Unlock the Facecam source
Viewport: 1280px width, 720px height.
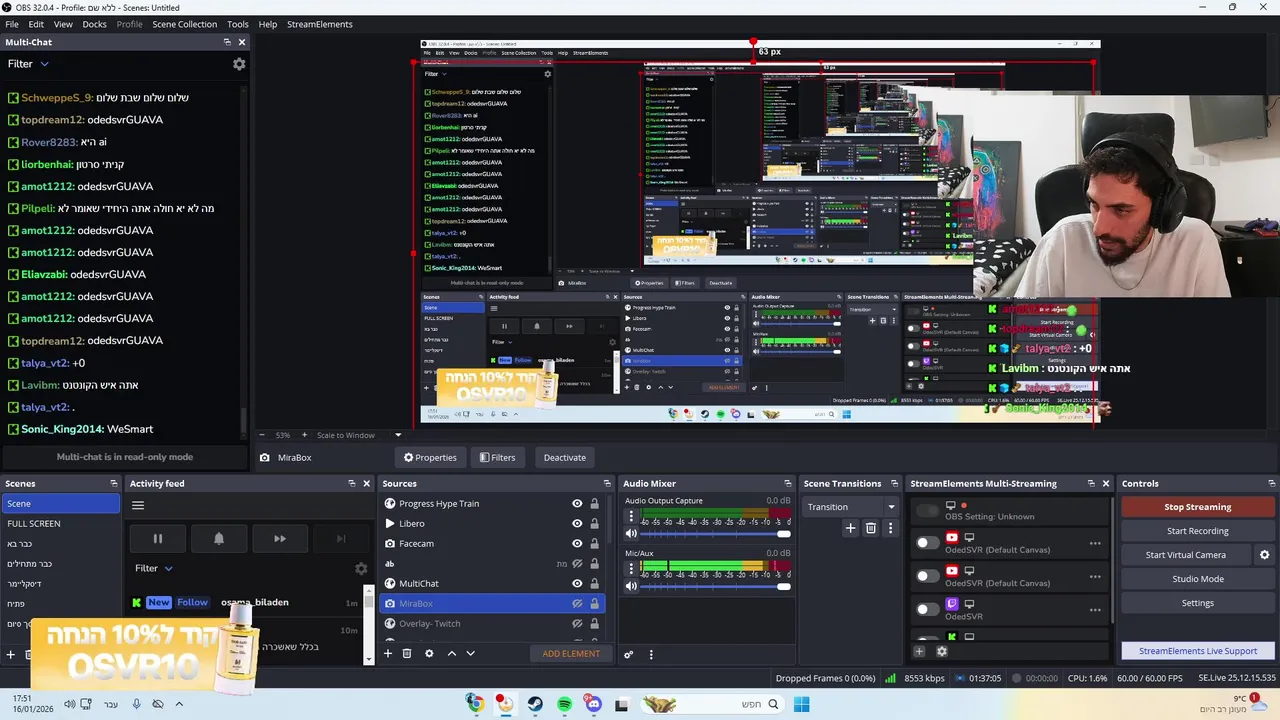tap(594, 544)
